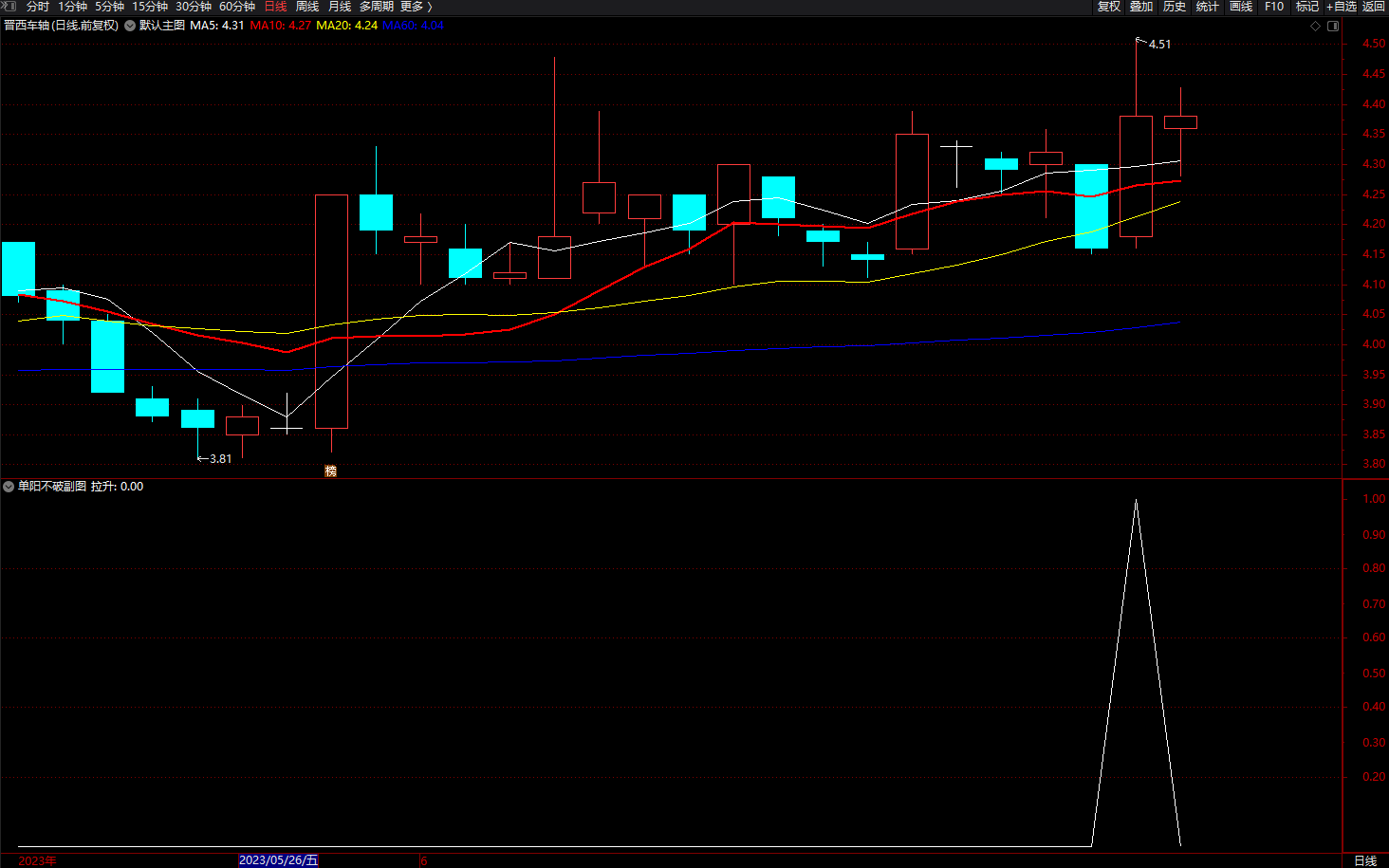Click the red MA10: 4.27 label
Image resolution: width=1389 pixels, height=868 pixels.
point(281,26)
